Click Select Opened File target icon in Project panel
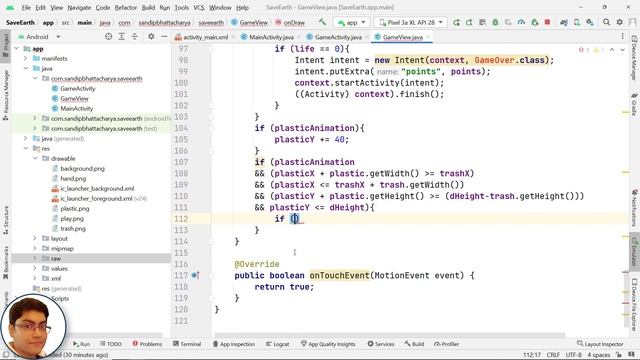Viewport: 640px width, 360px height. [x=109, y=37]
